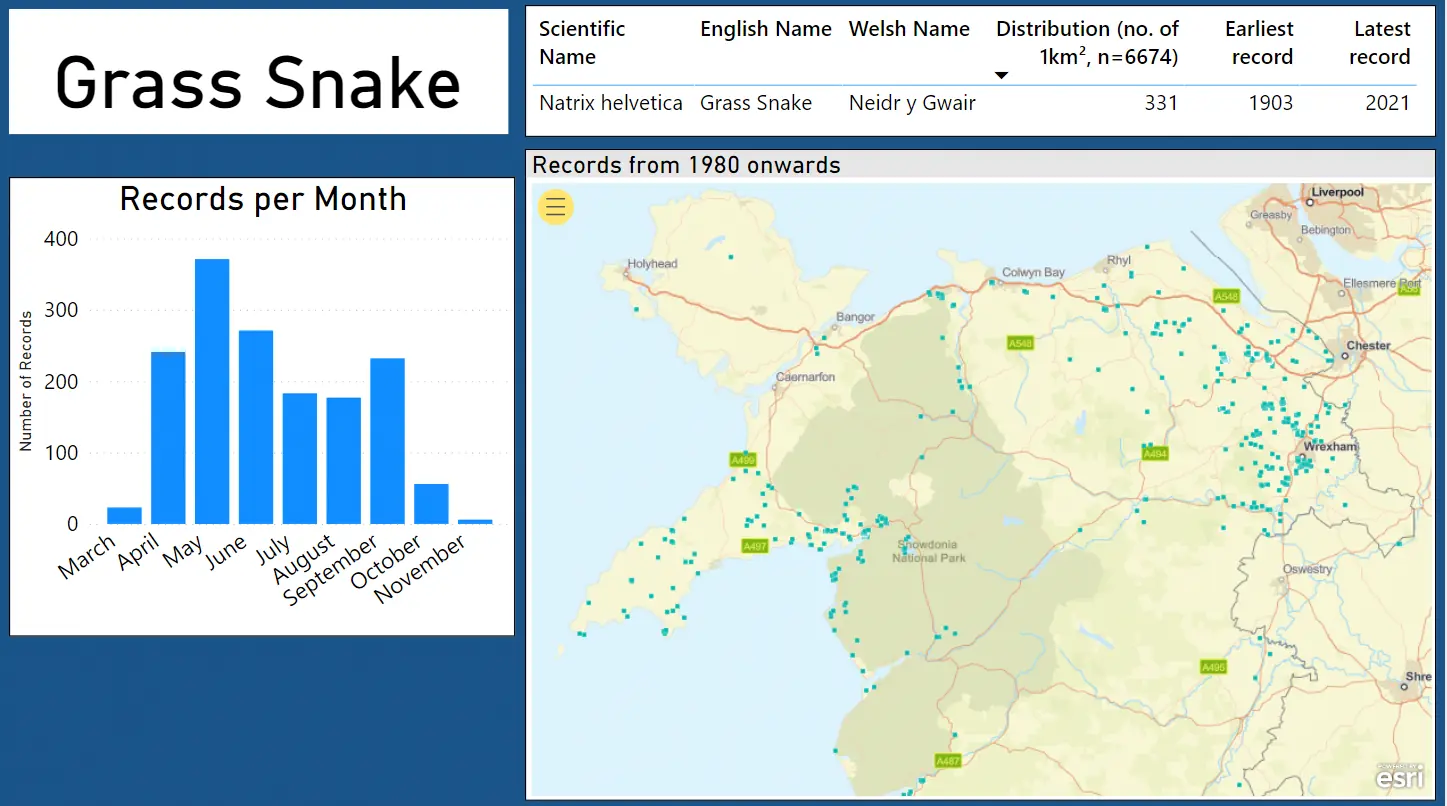The height and width of the screenshot is (806, 1447).
Task: Click the Wrexham label on the map
Action: pos(1331,446)
